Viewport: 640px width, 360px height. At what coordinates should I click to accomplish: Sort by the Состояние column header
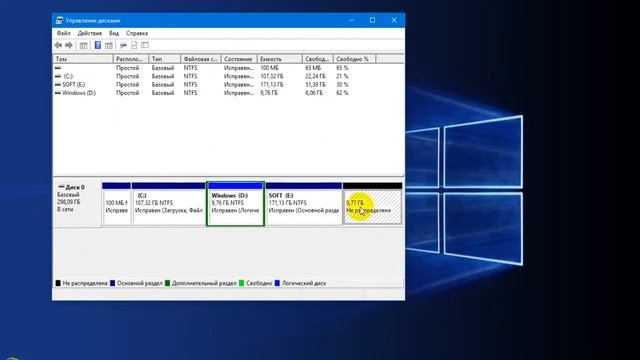[x=239, y=59]
